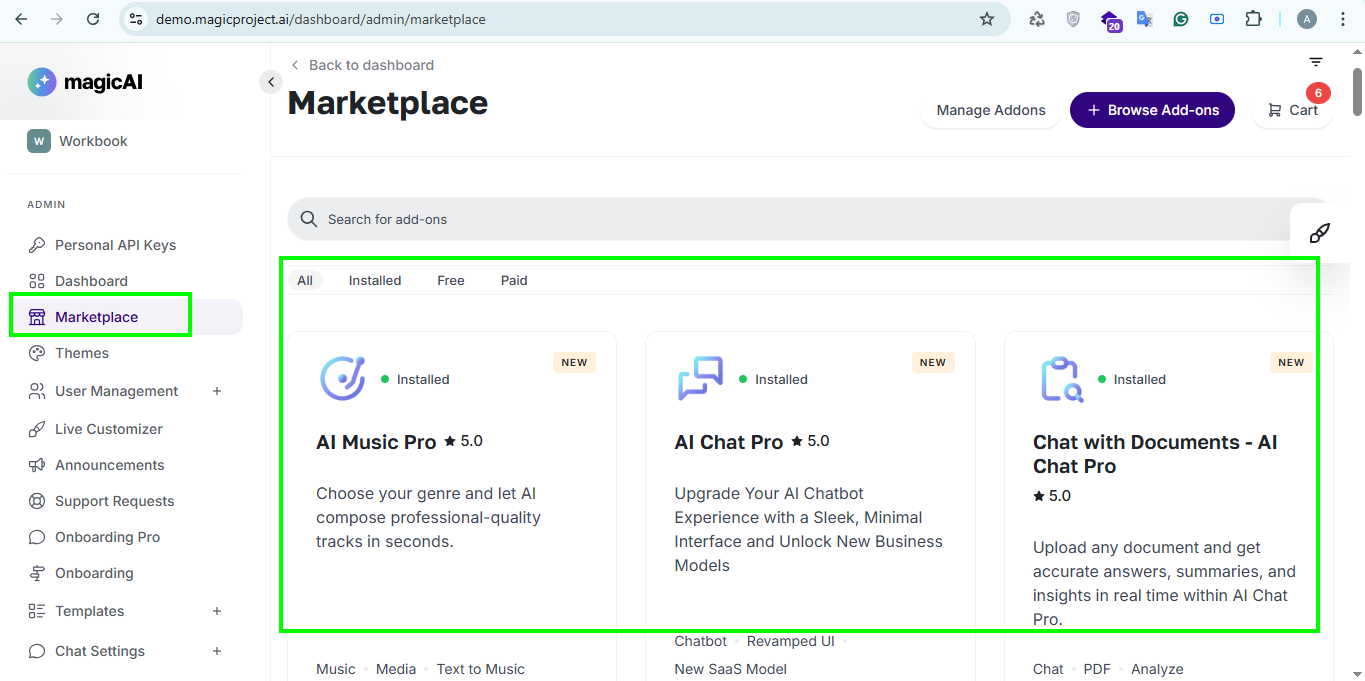Open the brush customizer floating icon
The width and height of the screenshot is (1365, 681).
coord(1320,233)
